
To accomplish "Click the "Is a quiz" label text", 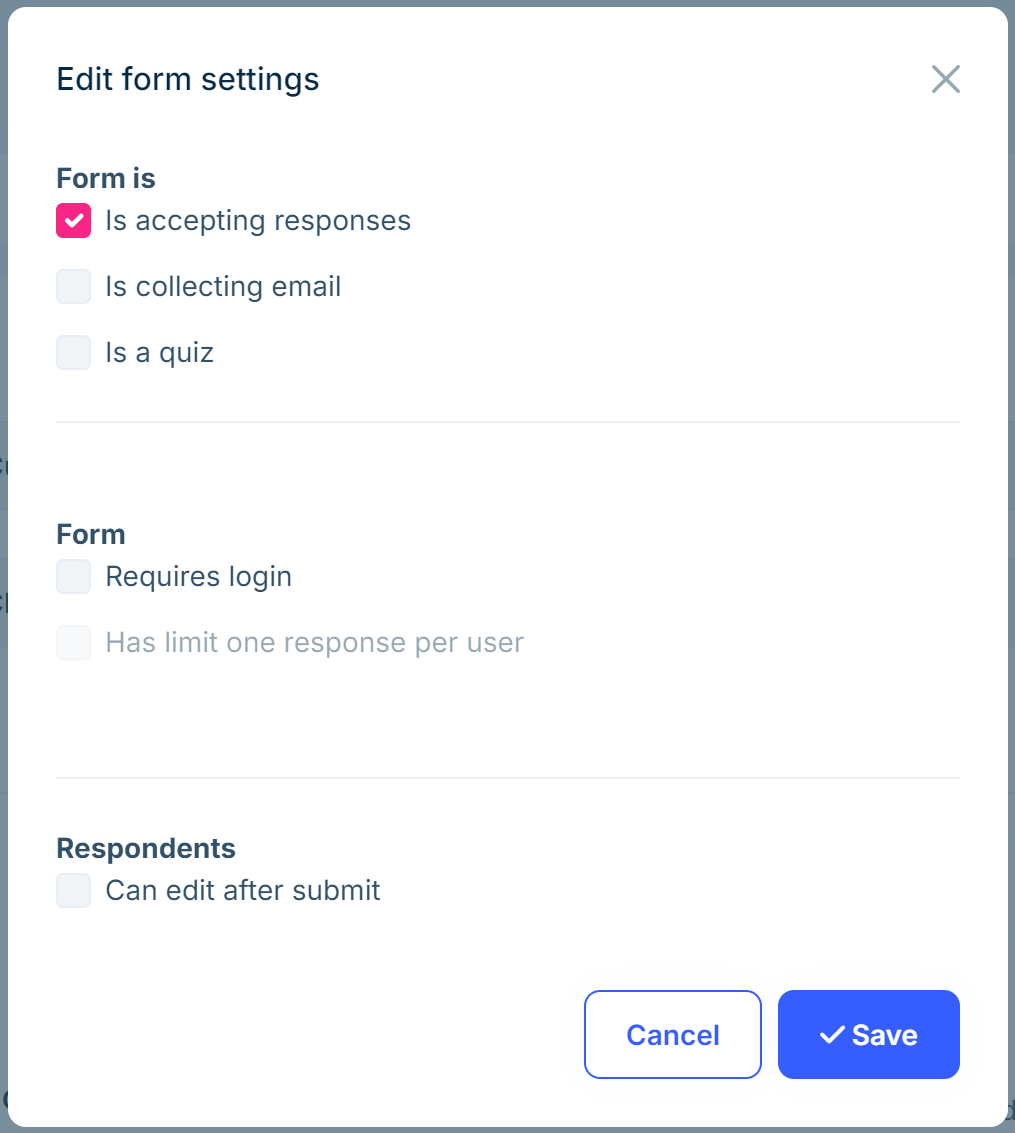I will pos(159,352).
